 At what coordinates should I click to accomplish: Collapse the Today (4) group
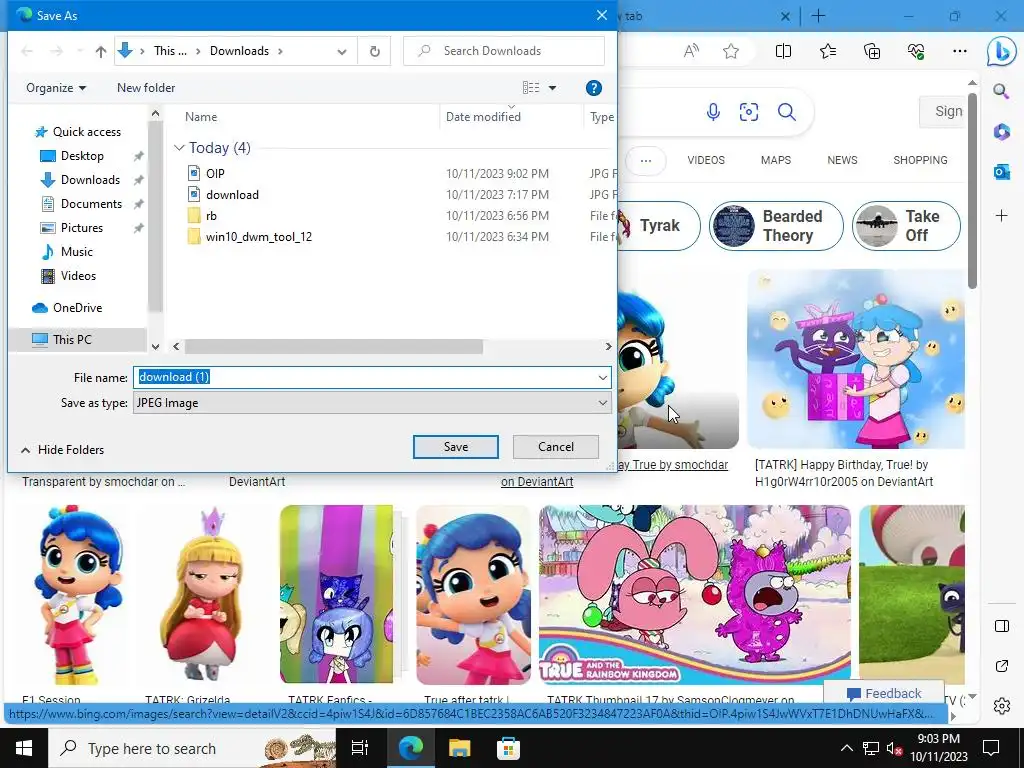(179, 148)
